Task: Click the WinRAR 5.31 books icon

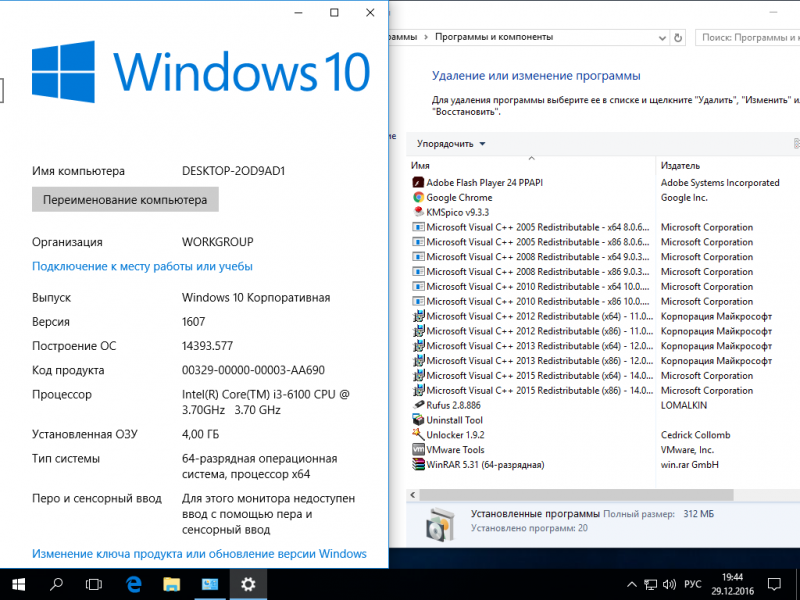Action: (x=418, y=464)
